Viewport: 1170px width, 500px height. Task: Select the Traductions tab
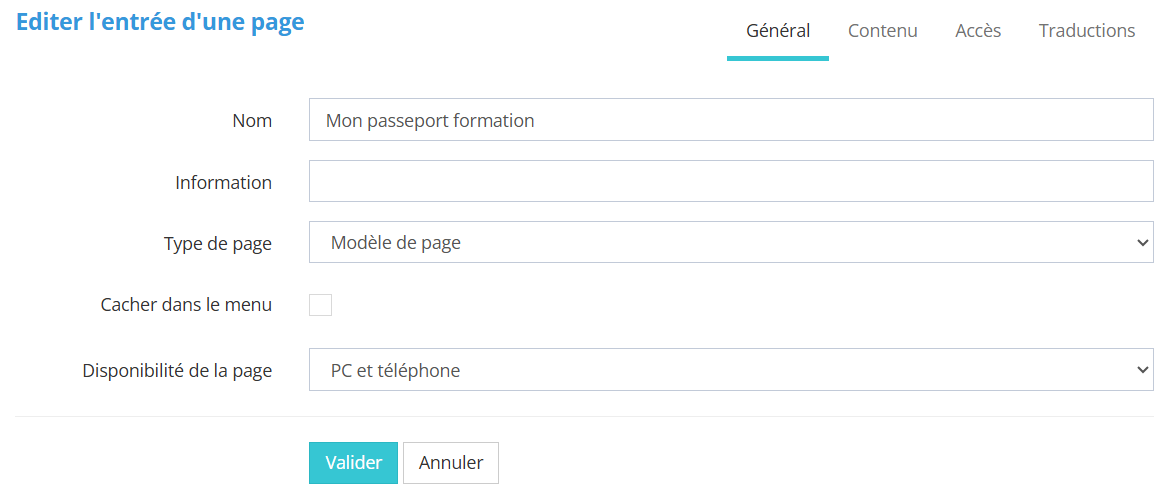click(1087, 31)
